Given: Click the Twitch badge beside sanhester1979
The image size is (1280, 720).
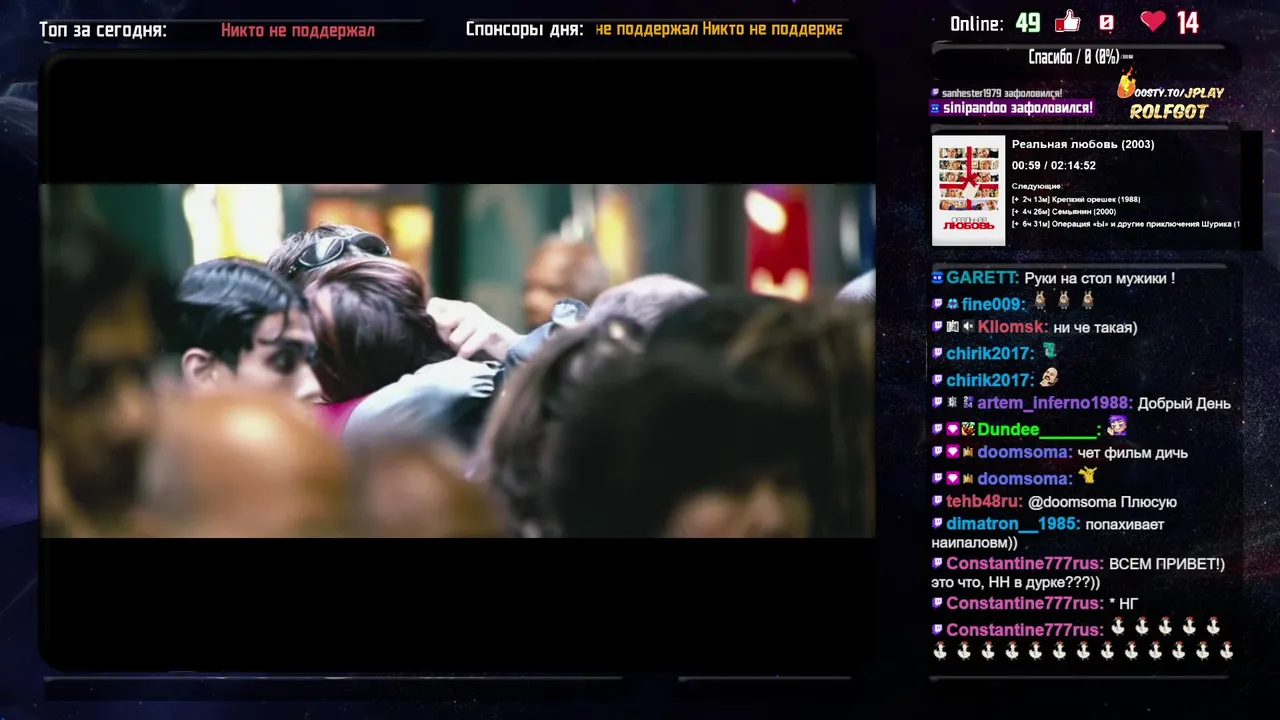Looking at the screenshot, I should (936, 93).
